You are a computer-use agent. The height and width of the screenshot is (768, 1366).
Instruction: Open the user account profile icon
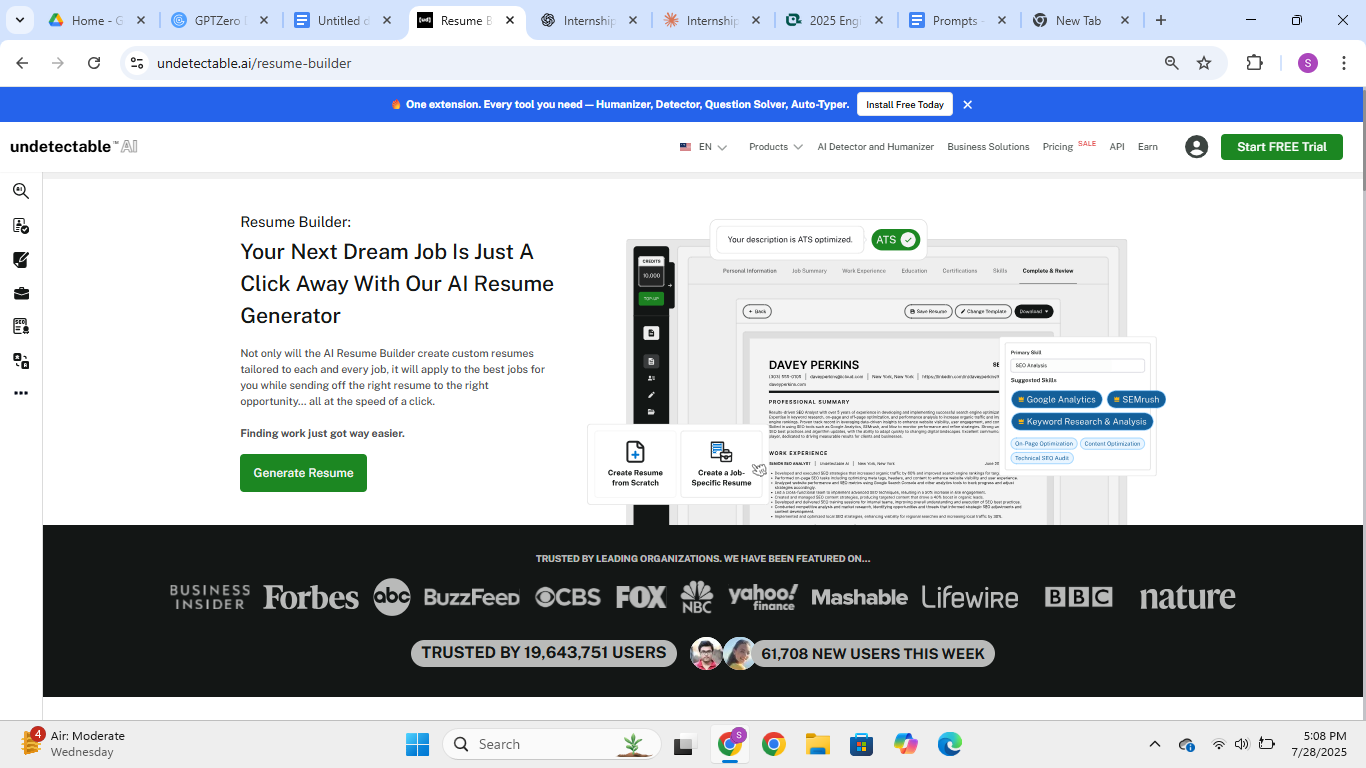[1196, 147]
